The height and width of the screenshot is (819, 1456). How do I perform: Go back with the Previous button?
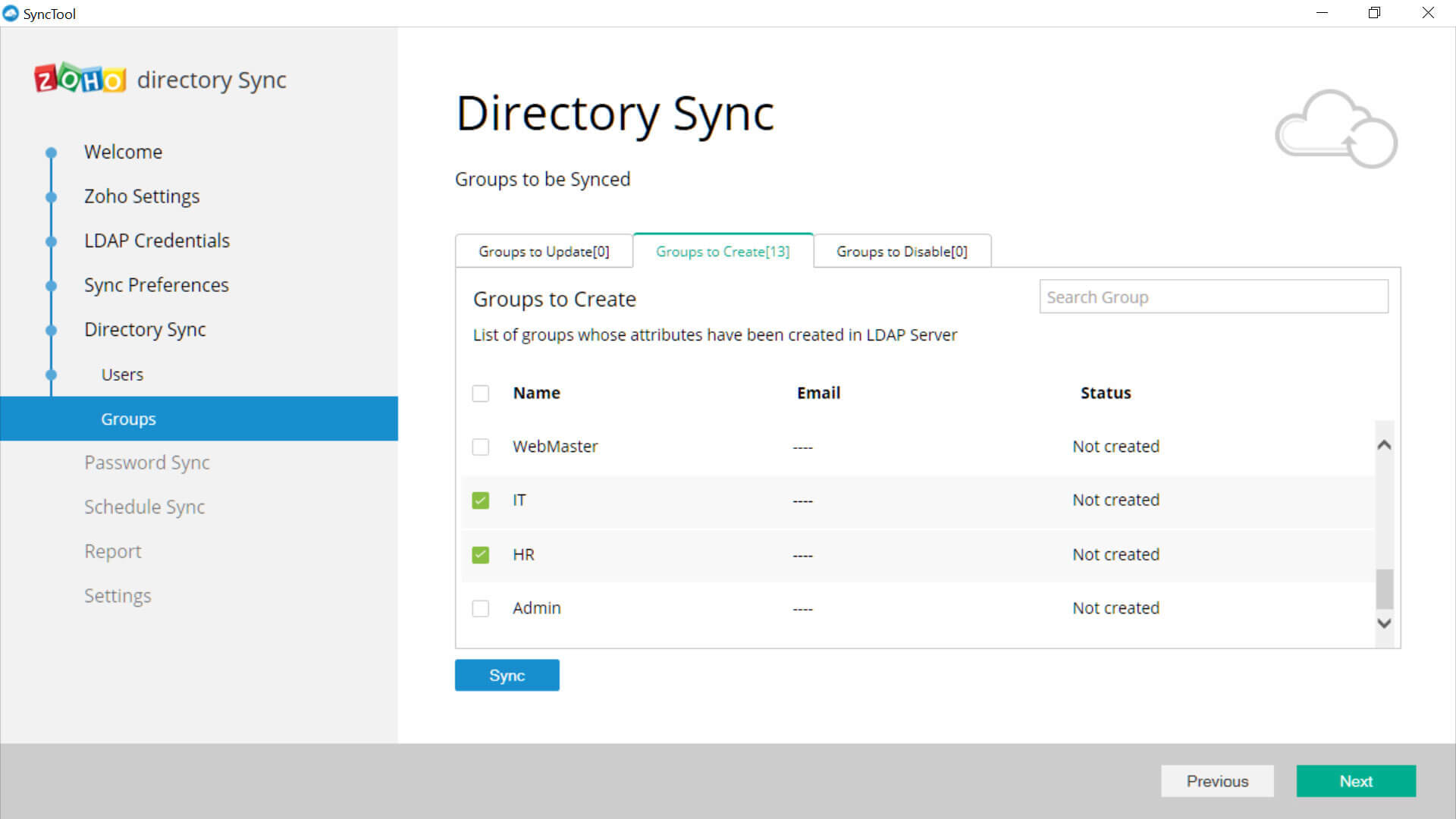[1216, 781]
